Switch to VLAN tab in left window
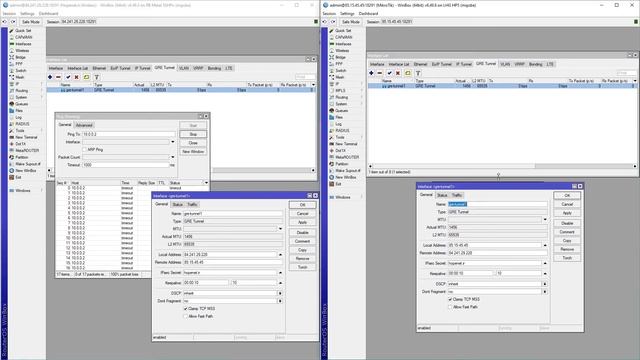Screen dimensions: 640x360 point(184,68)
